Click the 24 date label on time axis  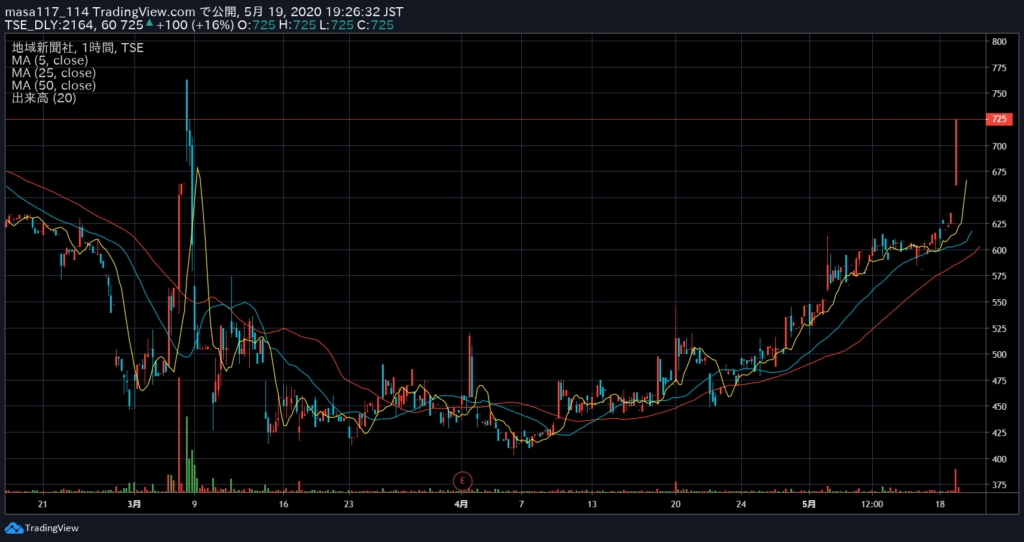(740, 503)
